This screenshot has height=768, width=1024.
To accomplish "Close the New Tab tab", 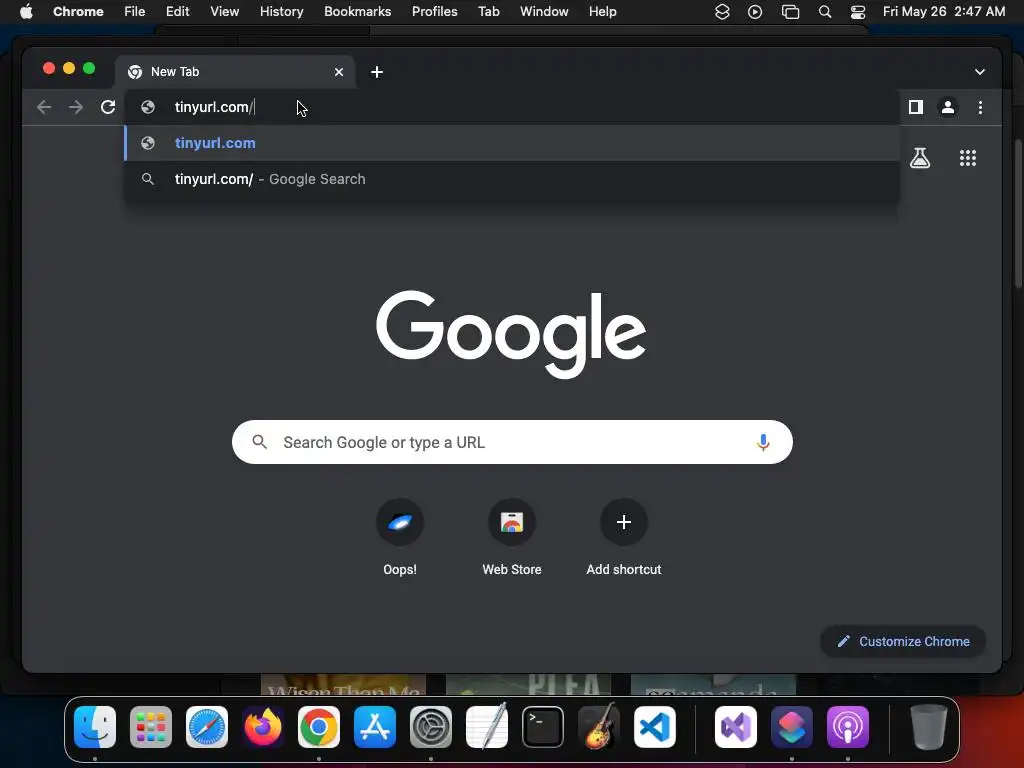I will (x=338, y=72).
